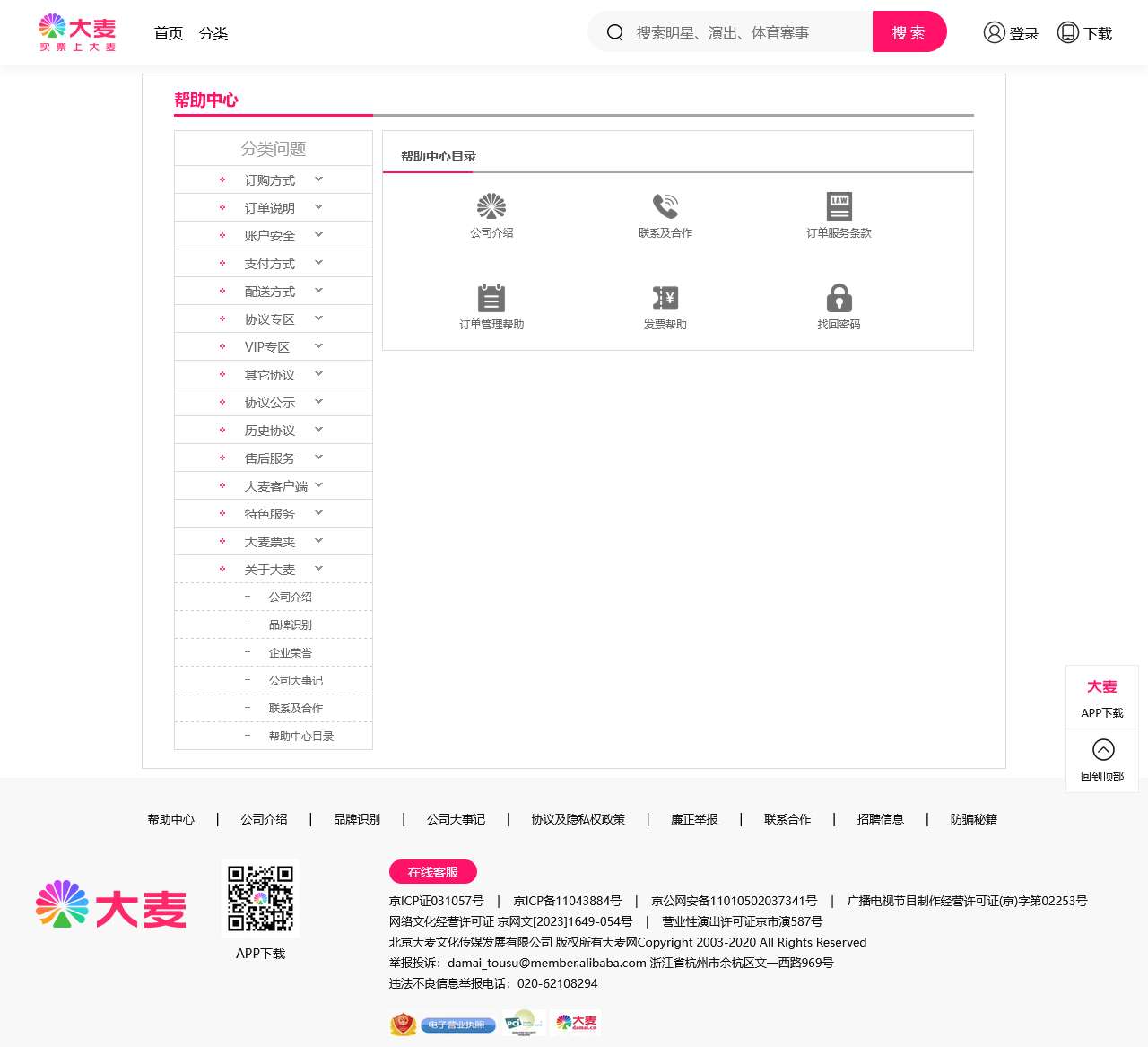Click the 联系及合作 phone icon
This screenshot has height=1047, width=1148.
[x=665, y=206]
